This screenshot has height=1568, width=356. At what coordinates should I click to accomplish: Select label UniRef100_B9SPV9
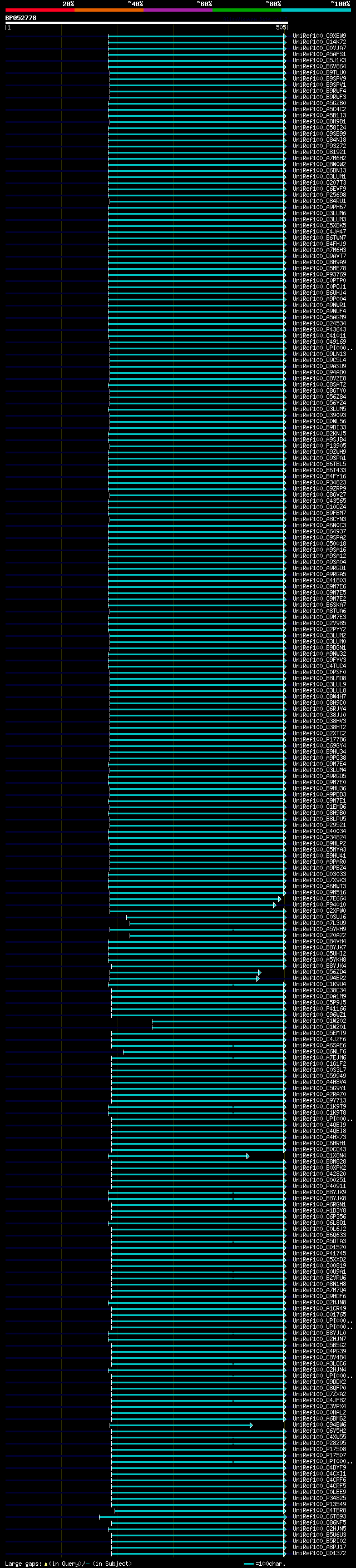click(x=319, y=78)
